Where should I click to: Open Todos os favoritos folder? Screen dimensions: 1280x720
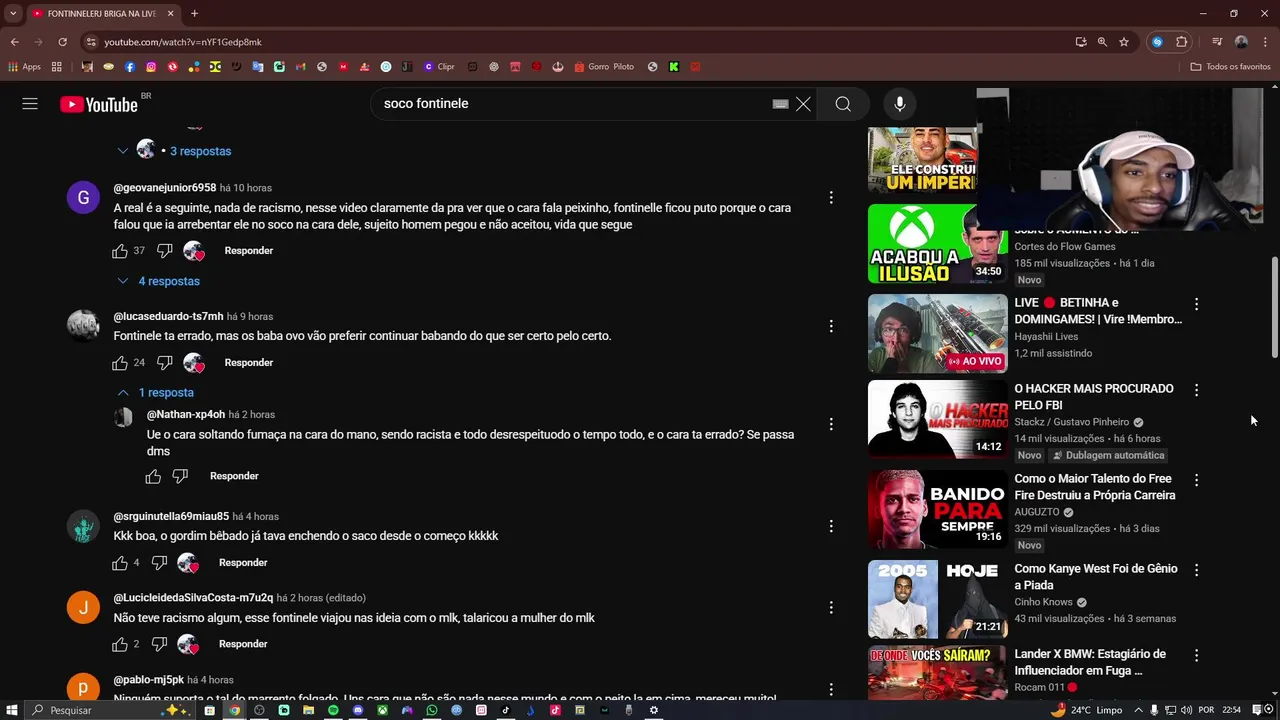tap(1231, 67)
